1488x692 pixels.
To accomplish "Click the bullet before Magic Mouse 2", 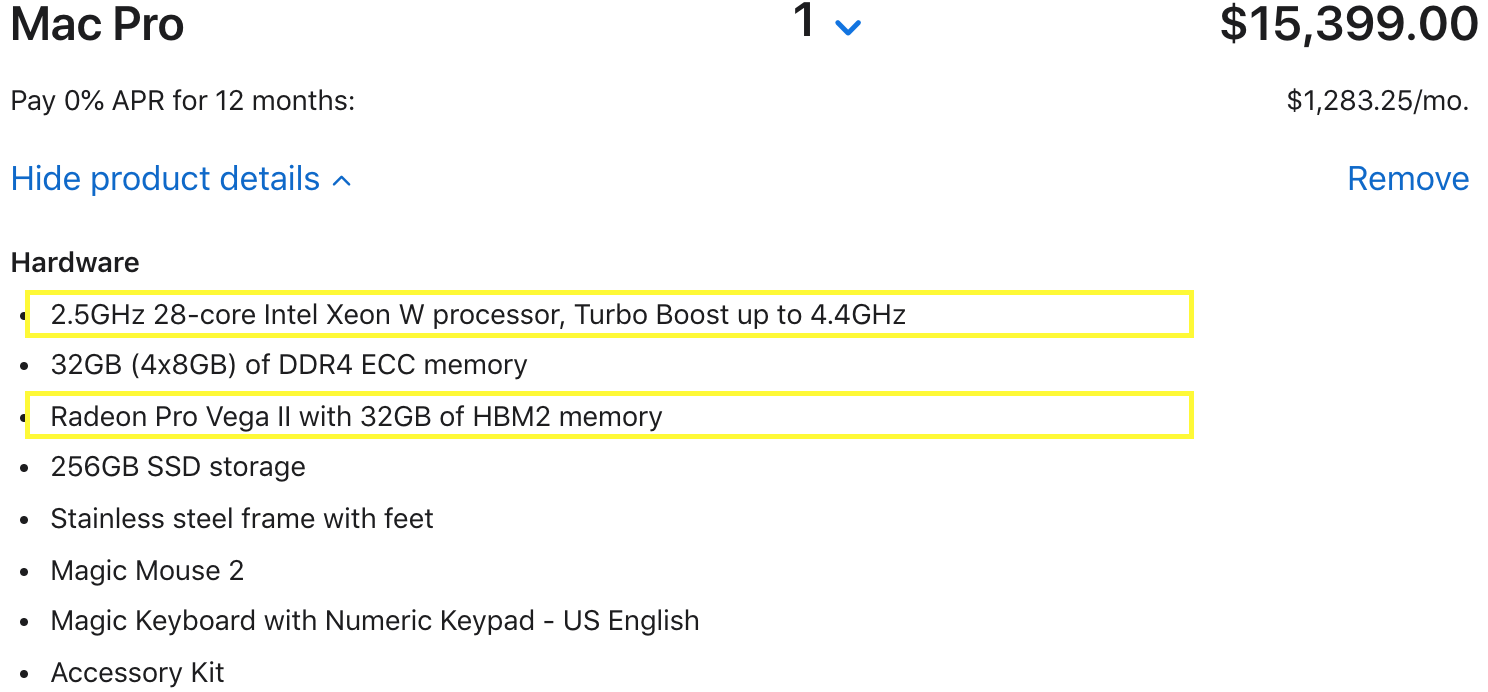I will (25, 573).
